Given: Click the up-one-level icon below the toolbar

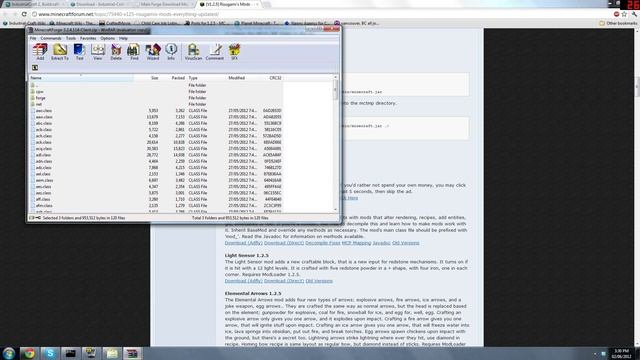Looking at the screenshot, I should coord(35,68).
